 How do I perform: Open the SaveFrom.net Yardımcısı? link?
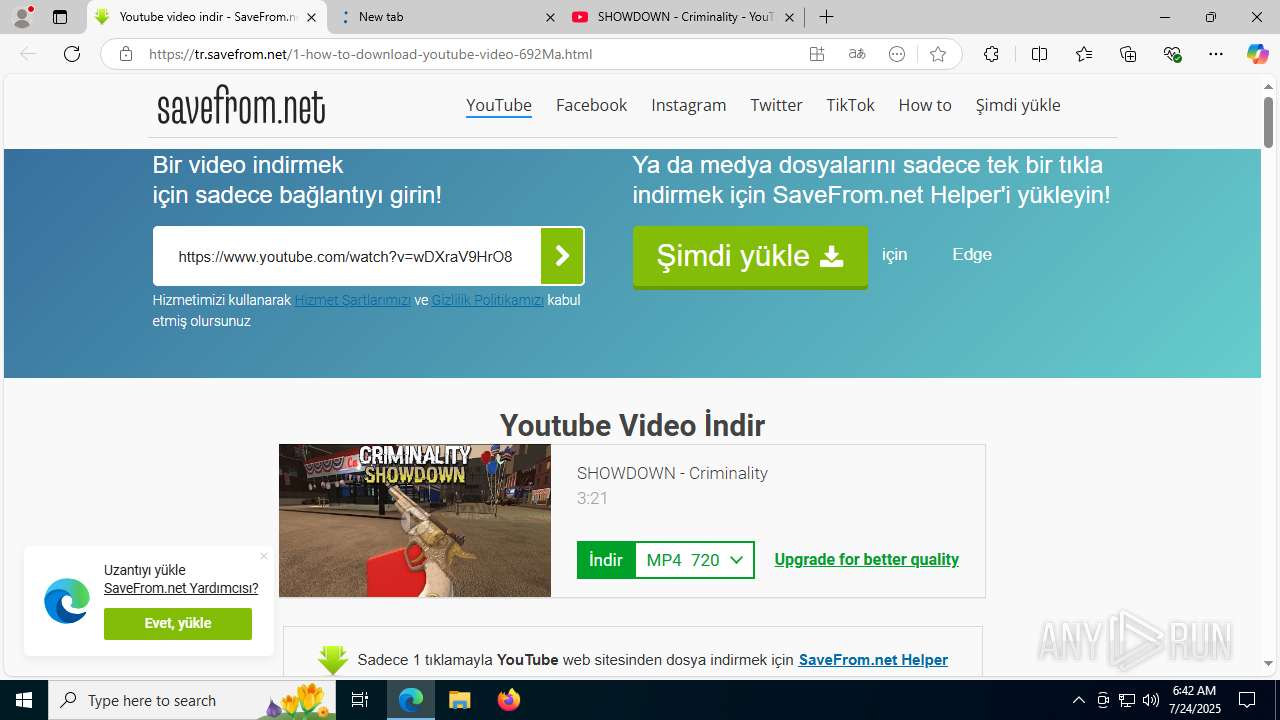pos(181,588)
